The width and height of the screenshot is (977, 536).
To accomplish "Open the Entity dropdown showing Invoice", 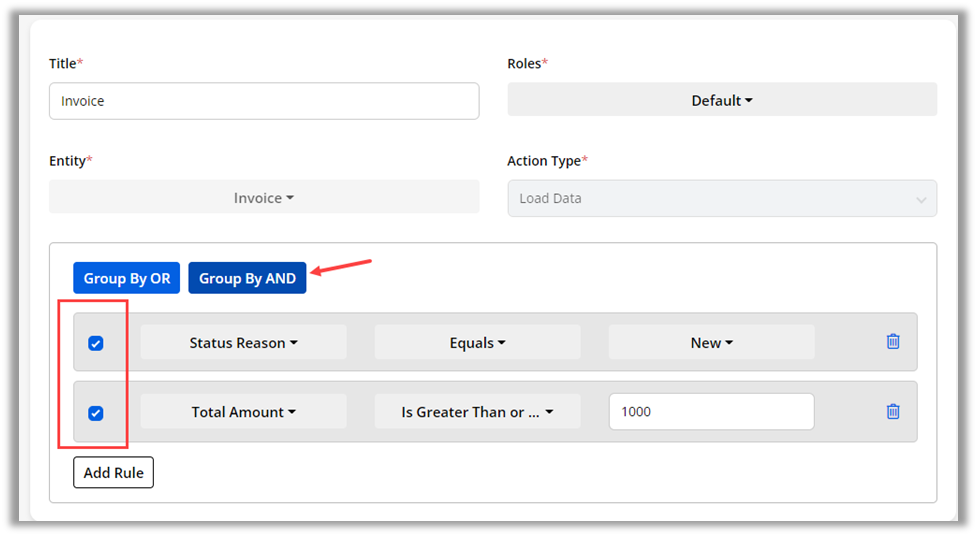I will click(x=264, y=198).
